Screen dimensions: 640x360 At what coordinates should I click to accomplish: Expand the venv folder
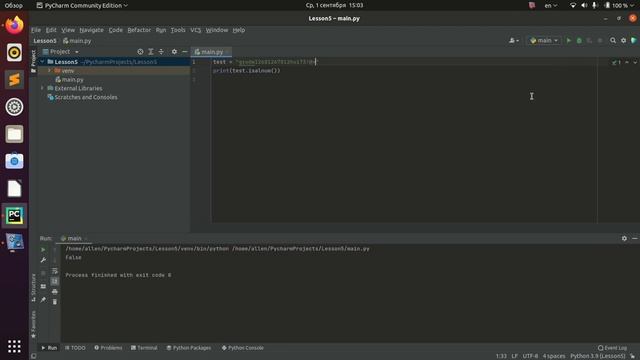pyautogui.click(x=49, y=71)
